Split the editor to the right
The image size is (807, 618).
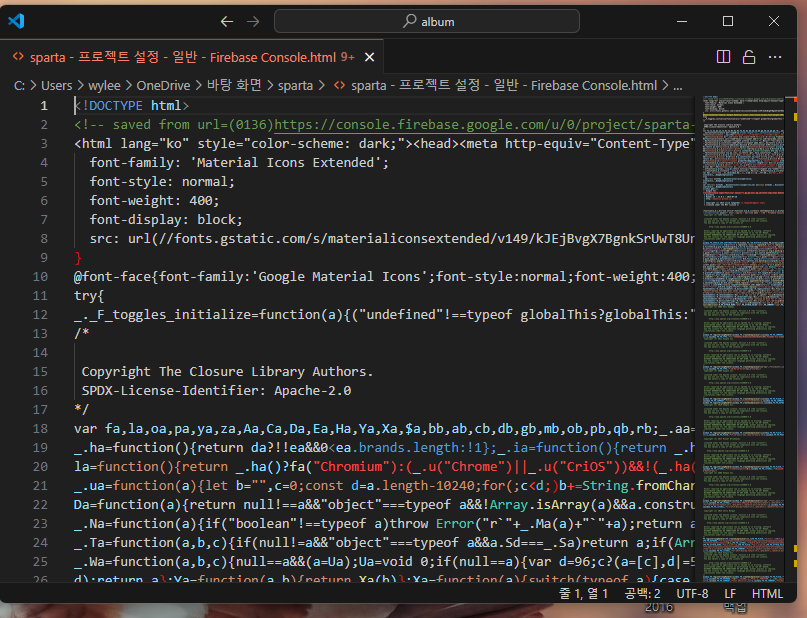tap(723, 57)
